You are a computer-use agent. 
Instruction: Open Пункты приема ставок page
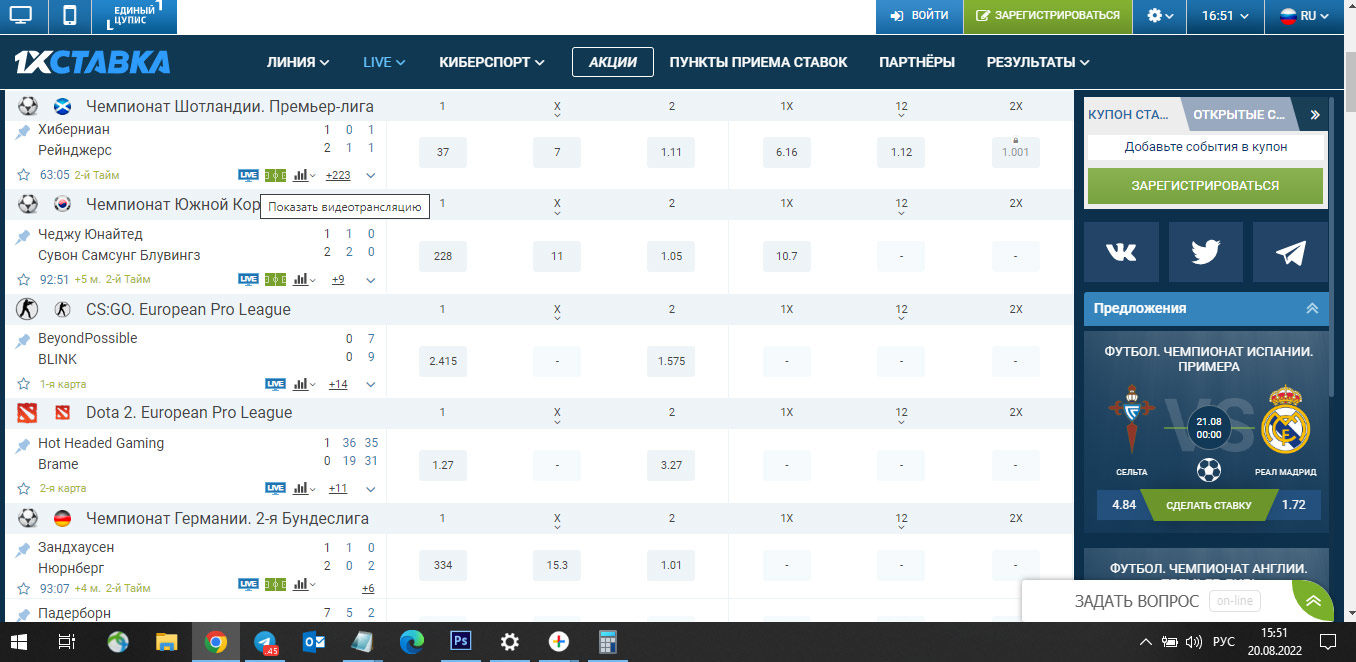coord(758,62)
